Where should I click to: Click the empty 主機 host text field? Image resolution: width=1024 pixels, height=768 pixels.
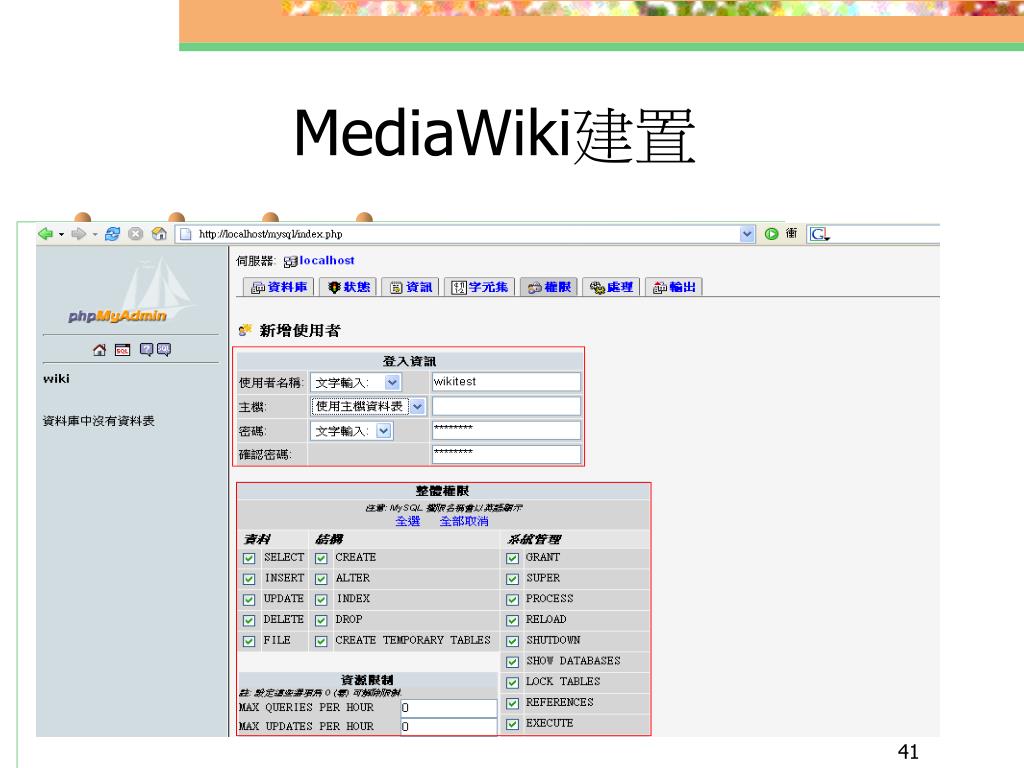point(506,406)
